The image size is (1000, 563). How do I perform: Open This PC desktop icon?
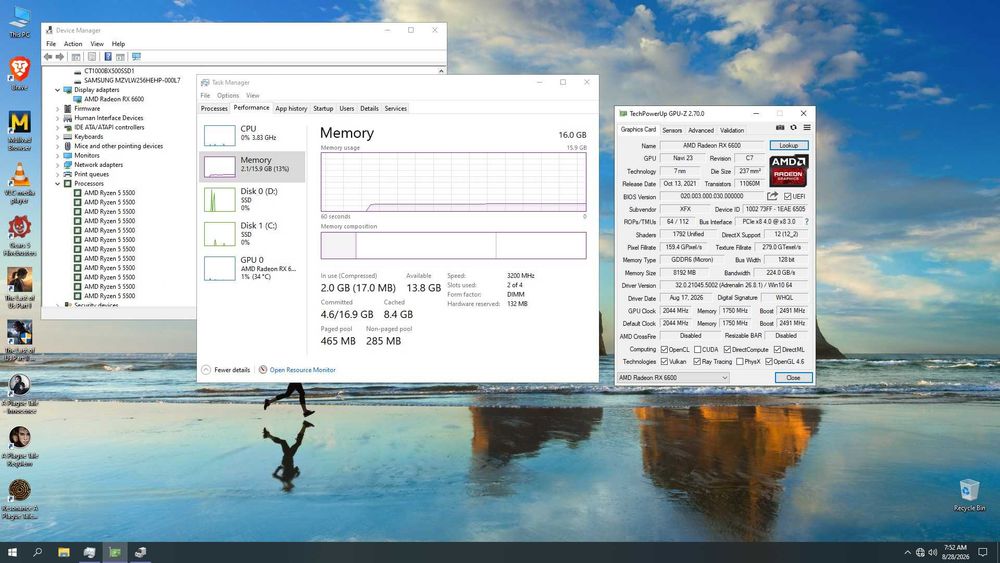pyautogui.click(x=19, y=22)
